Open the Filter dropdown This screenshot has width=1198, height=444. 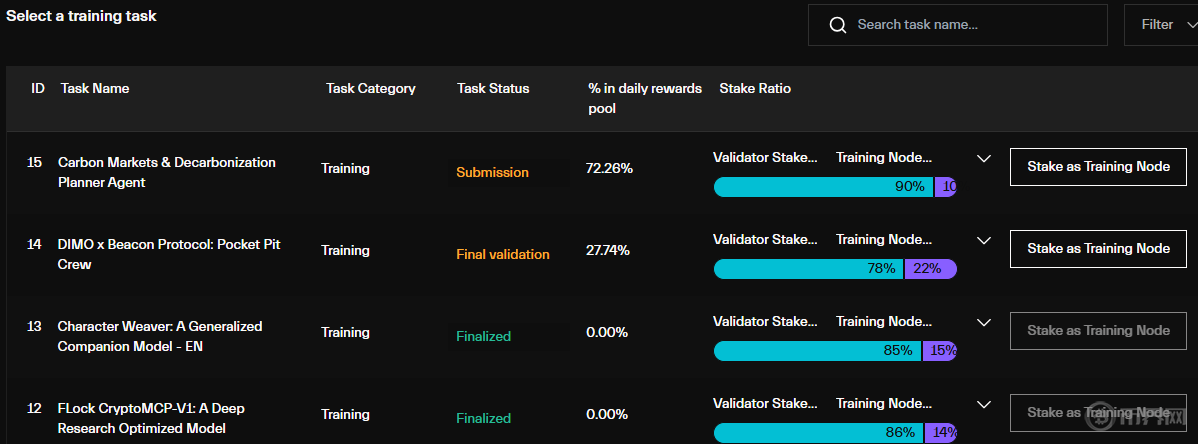point(1160,25)
